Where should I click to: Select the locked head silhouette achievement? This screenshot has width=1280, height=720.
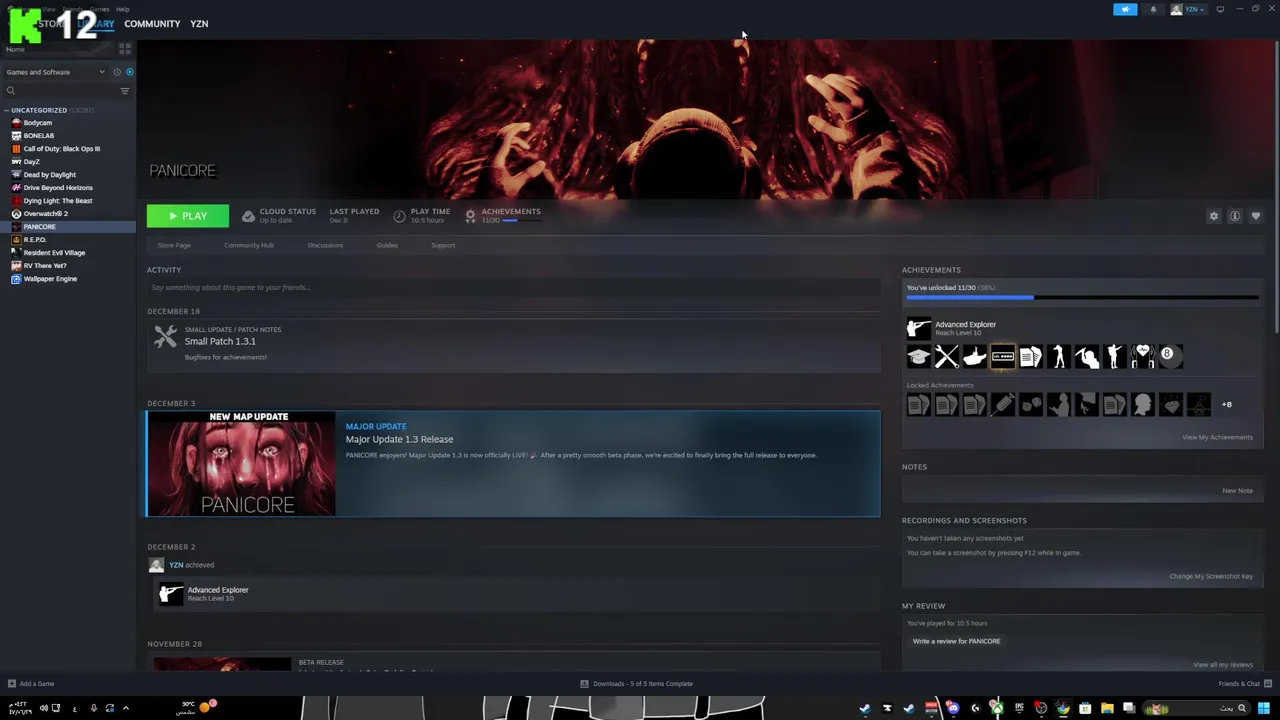1142,404
